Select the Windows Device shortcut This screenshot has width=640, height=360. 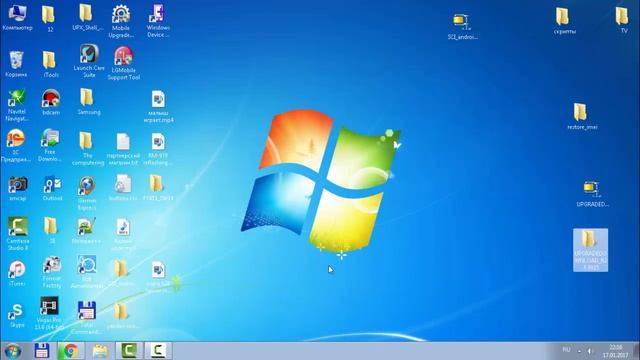pyautogui.click(x=158, y=21)
